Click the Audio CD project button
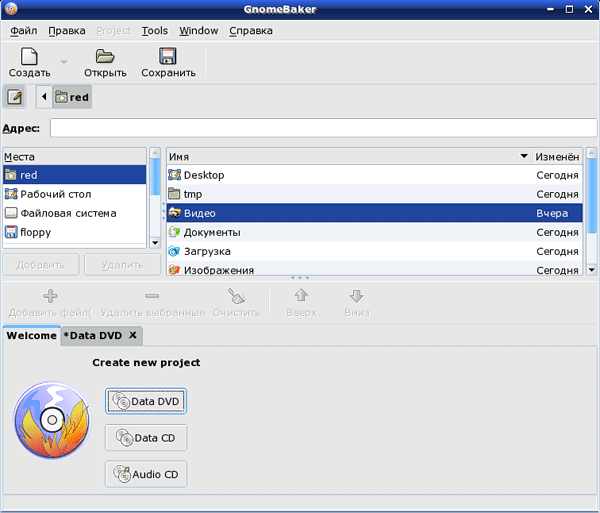The image size is (600, 513). tap(146, 474)
